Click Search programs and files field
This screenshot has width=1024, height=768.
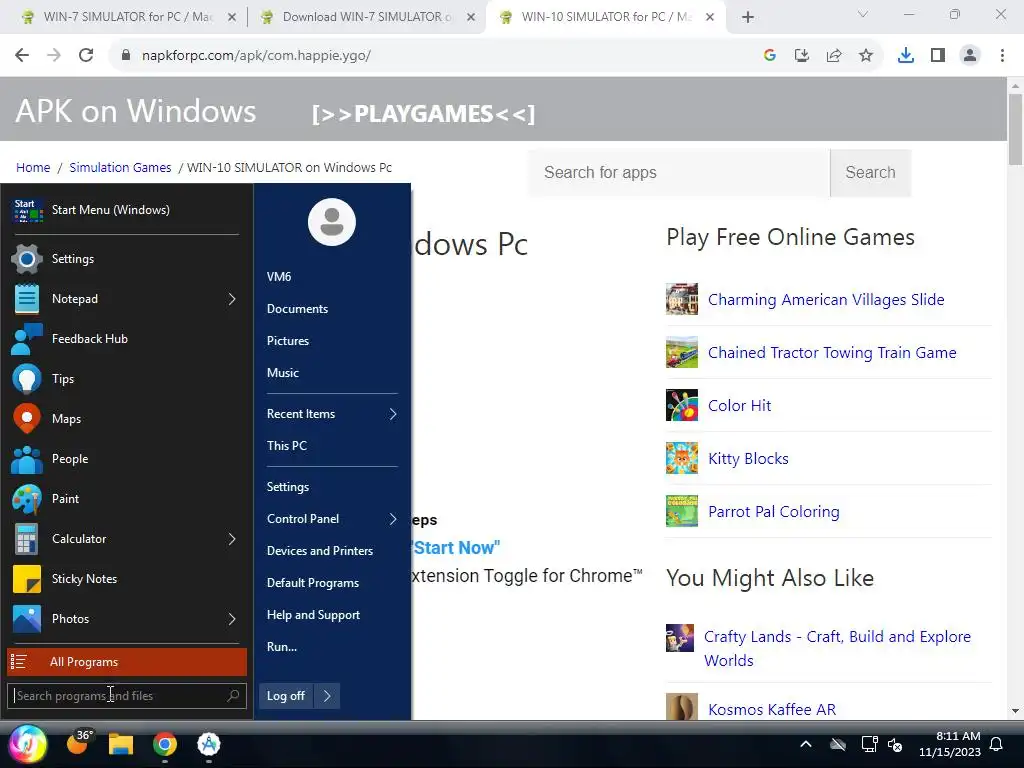127,696
